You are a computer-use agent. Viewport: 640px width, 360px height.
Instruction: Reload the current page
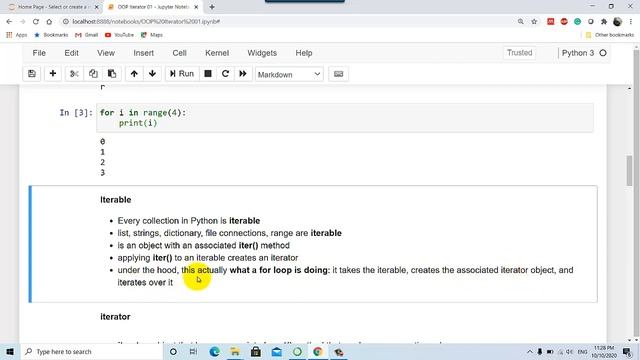[x=36, y=21]
